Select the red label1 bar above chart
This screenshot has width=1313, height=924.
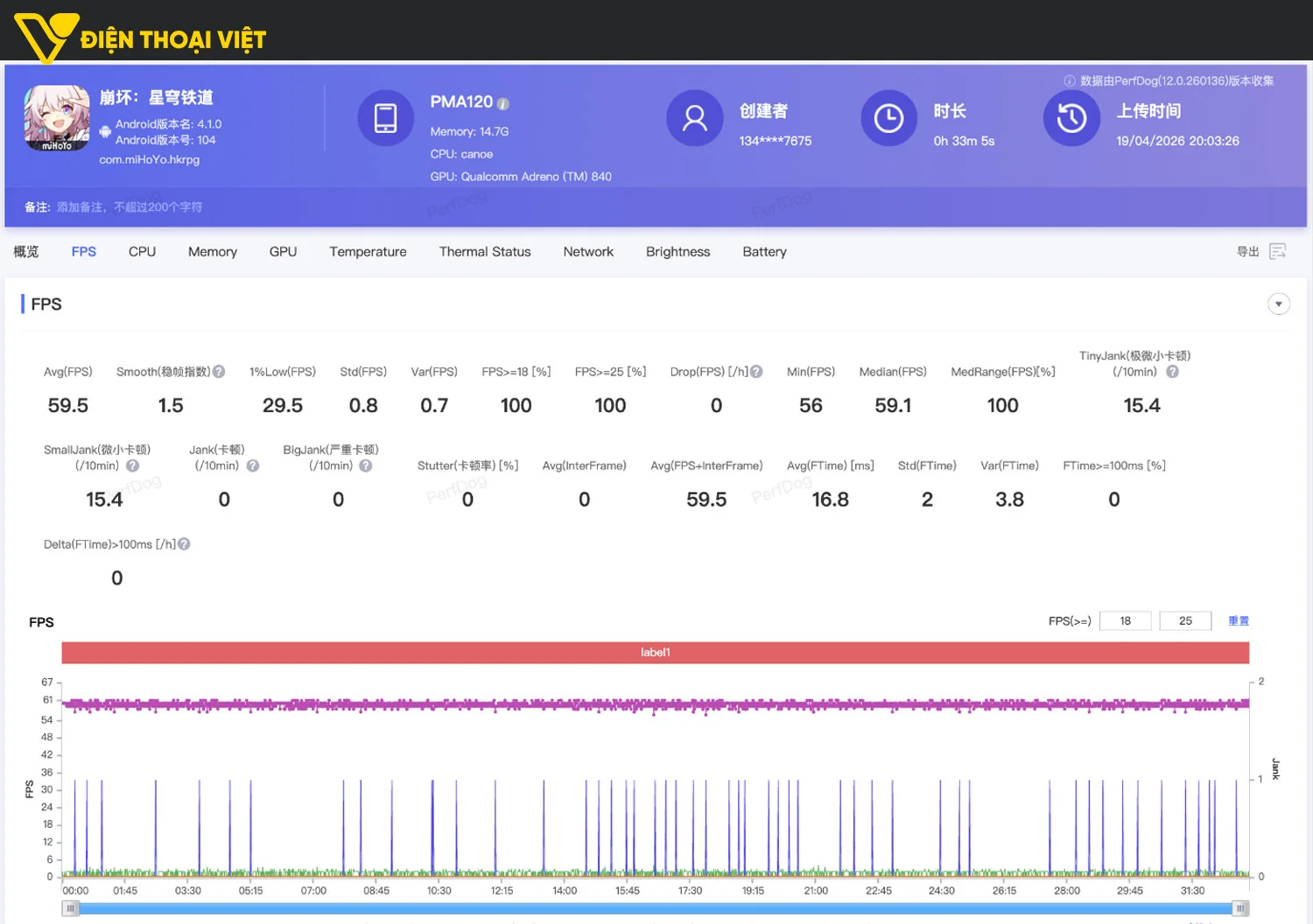click(655, 653)
